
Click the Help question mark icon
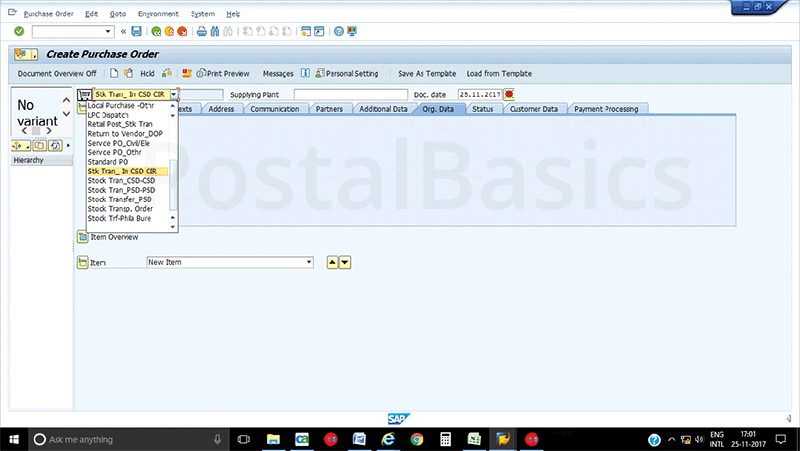coord(339,31)
